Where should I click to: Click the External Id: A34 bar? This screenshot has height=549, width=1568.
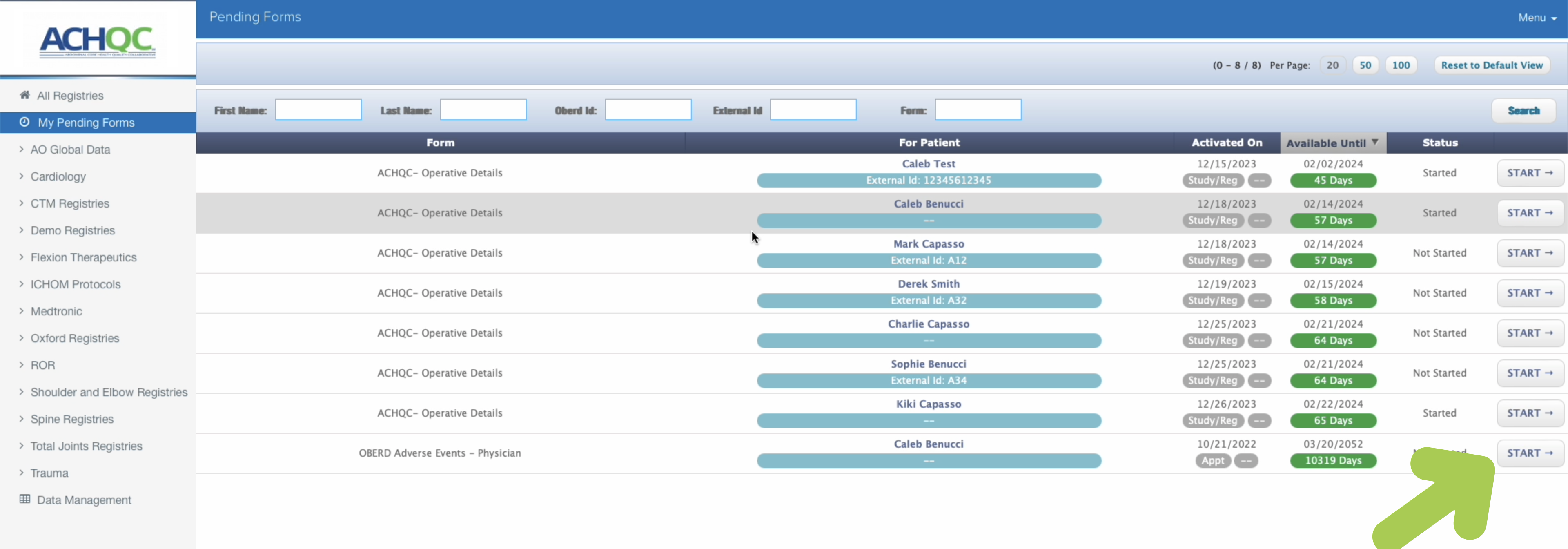coord(929,380)
